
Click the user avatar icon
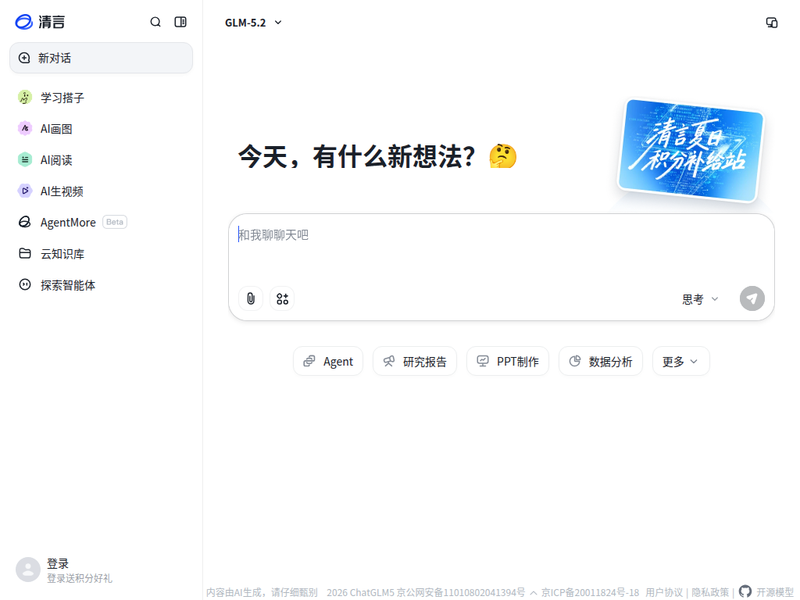click(x=28, y=569)
